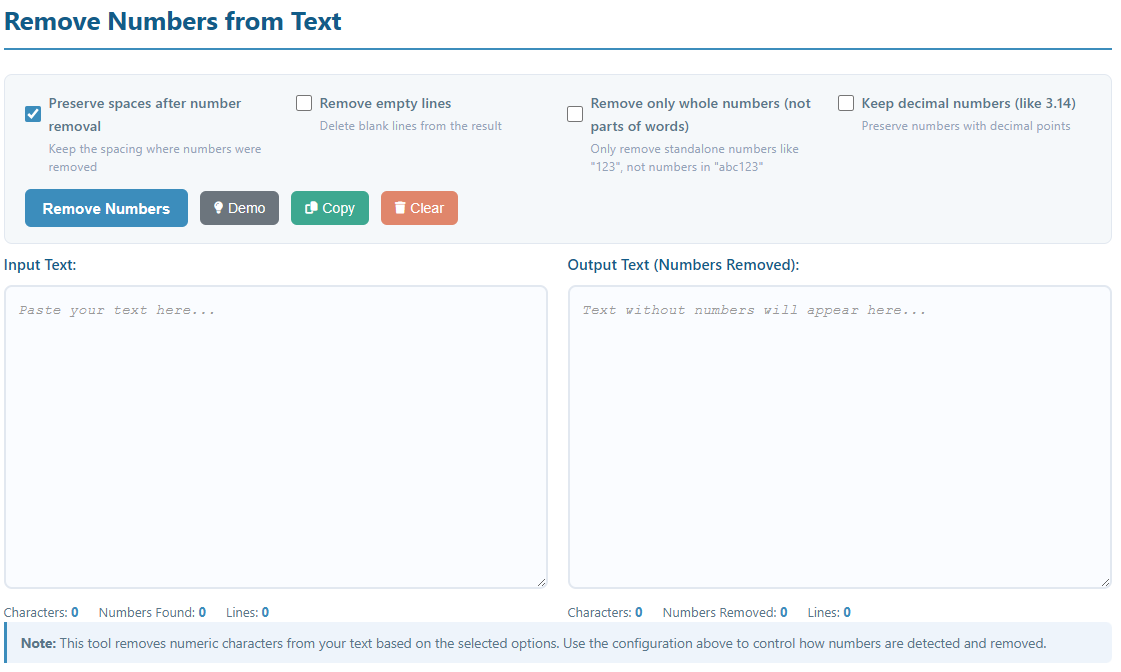
Task: Click the "Input Text:" label
Action: [40, 265]
